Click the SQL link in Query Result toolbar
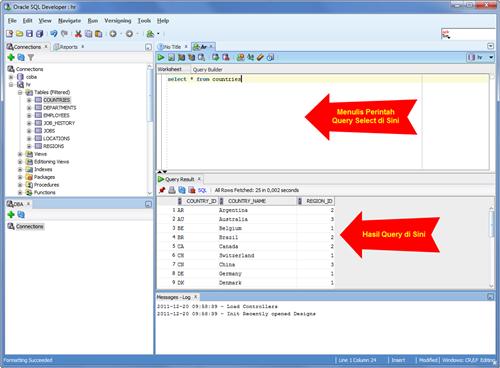500x368 pixels. tap(202, 190)
